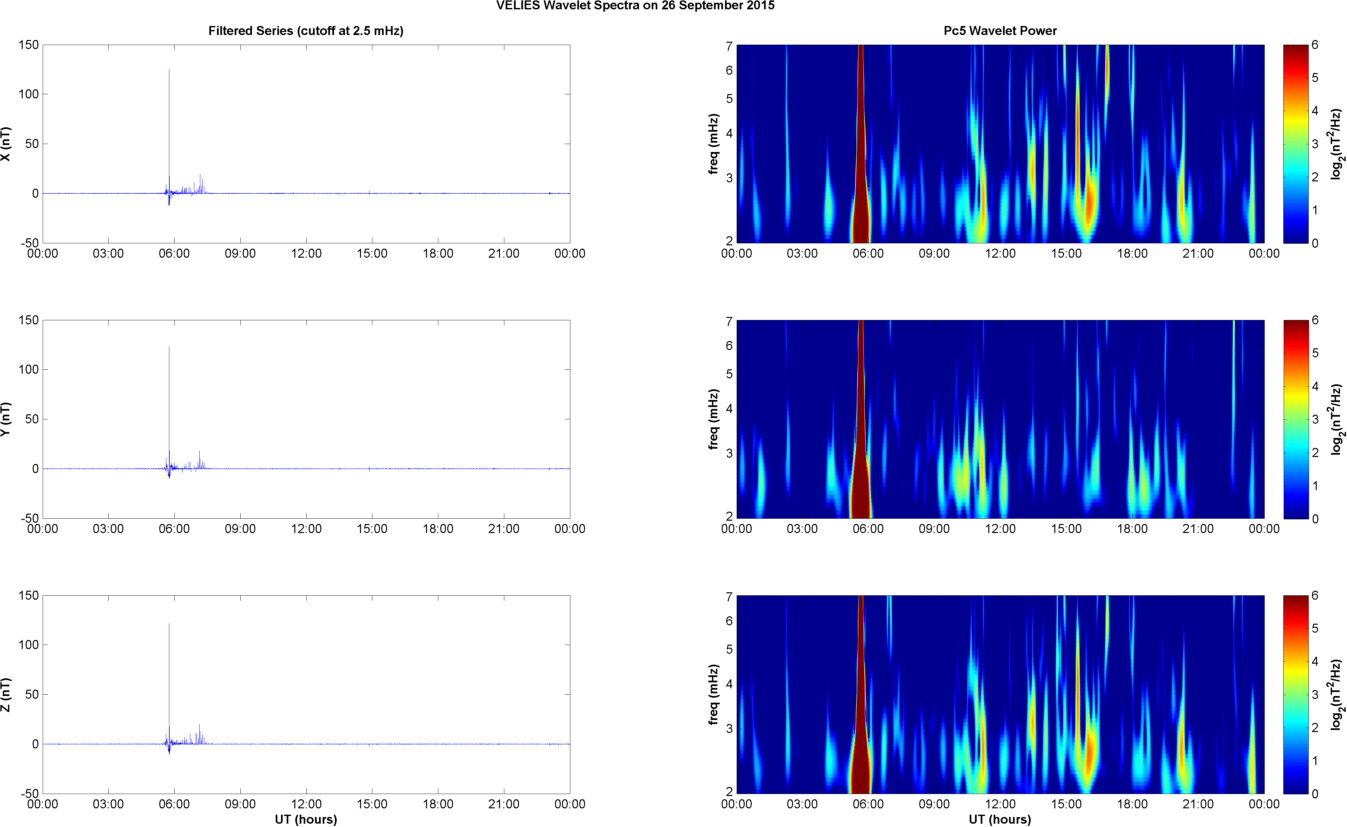Click the left 'UT (hours)' axis label

click(x=306, y=819)
